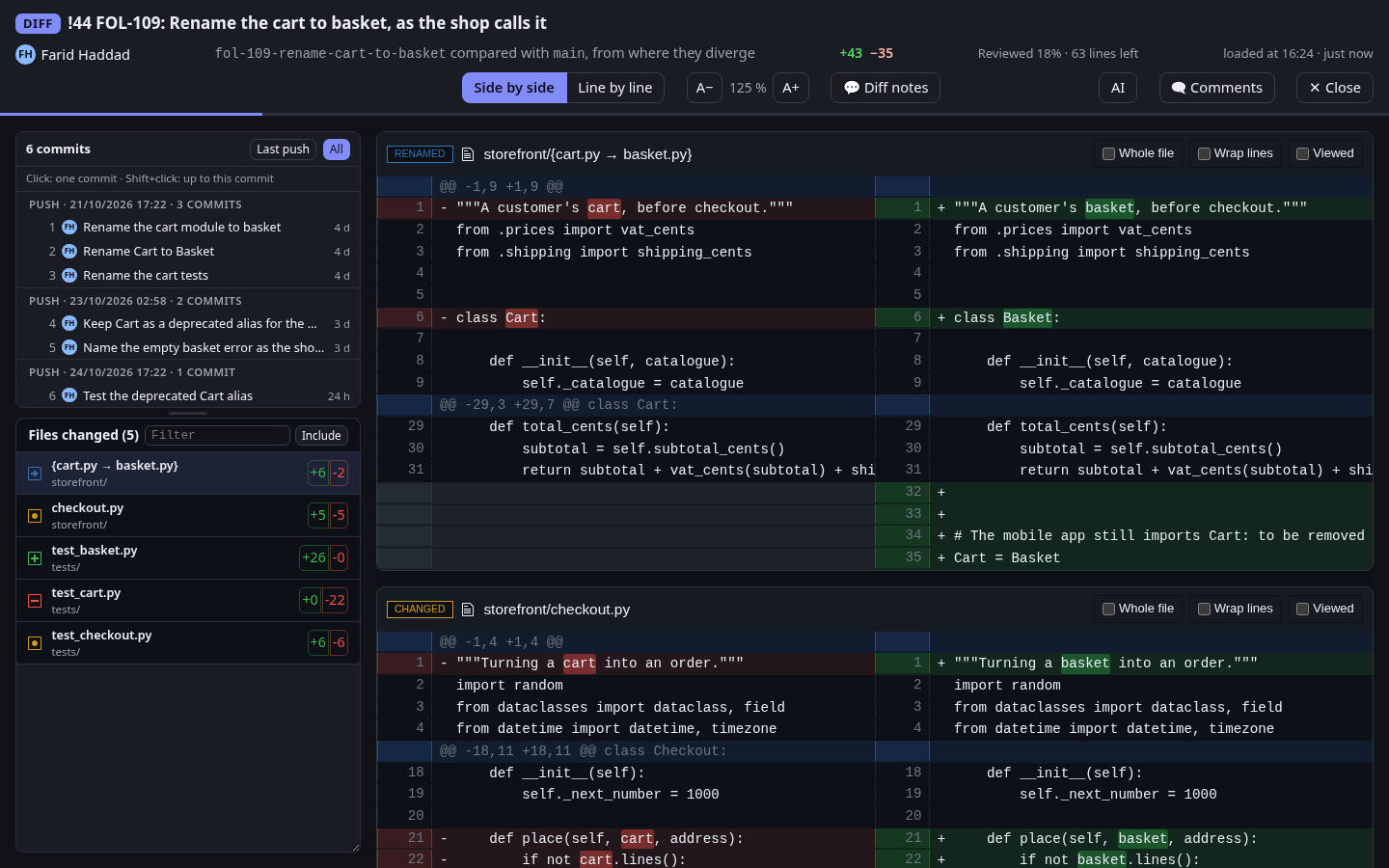1389x868 pixels.
Task: Click the author avatar on commit 1
Action: click(x=69, y=228)
